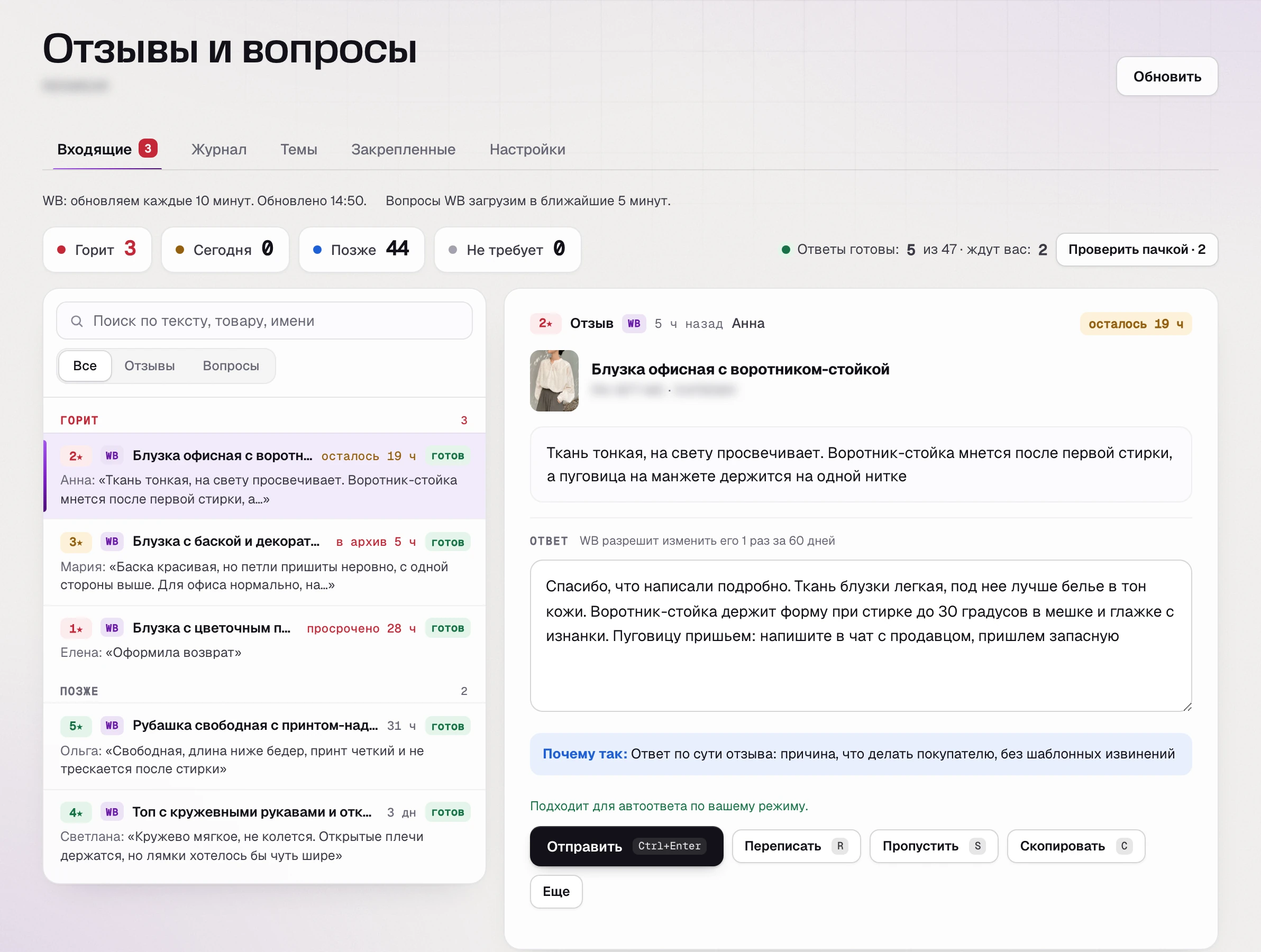Click the Пропустить button

(x=933, y=846)
